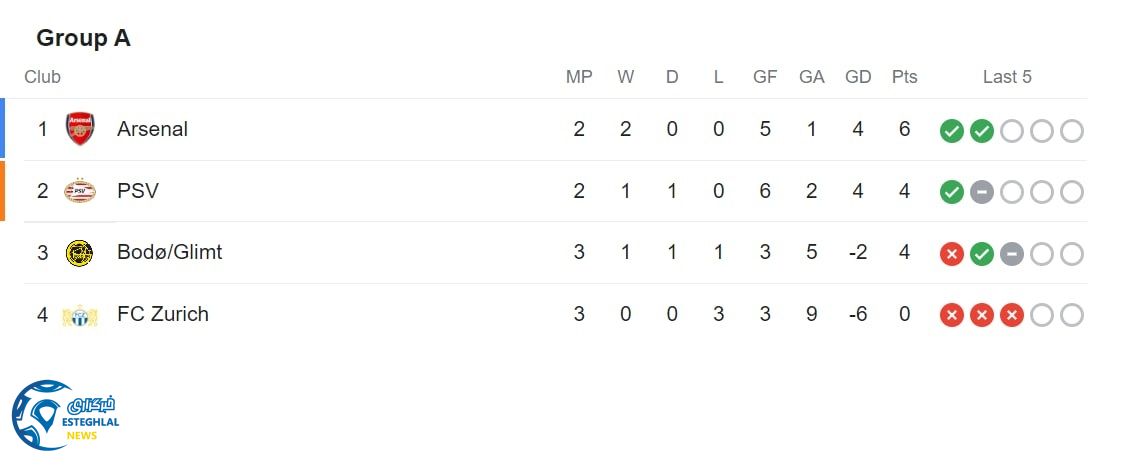
Task: Click the Bodø/Glimt club crest icon
Action: point(80,253)
